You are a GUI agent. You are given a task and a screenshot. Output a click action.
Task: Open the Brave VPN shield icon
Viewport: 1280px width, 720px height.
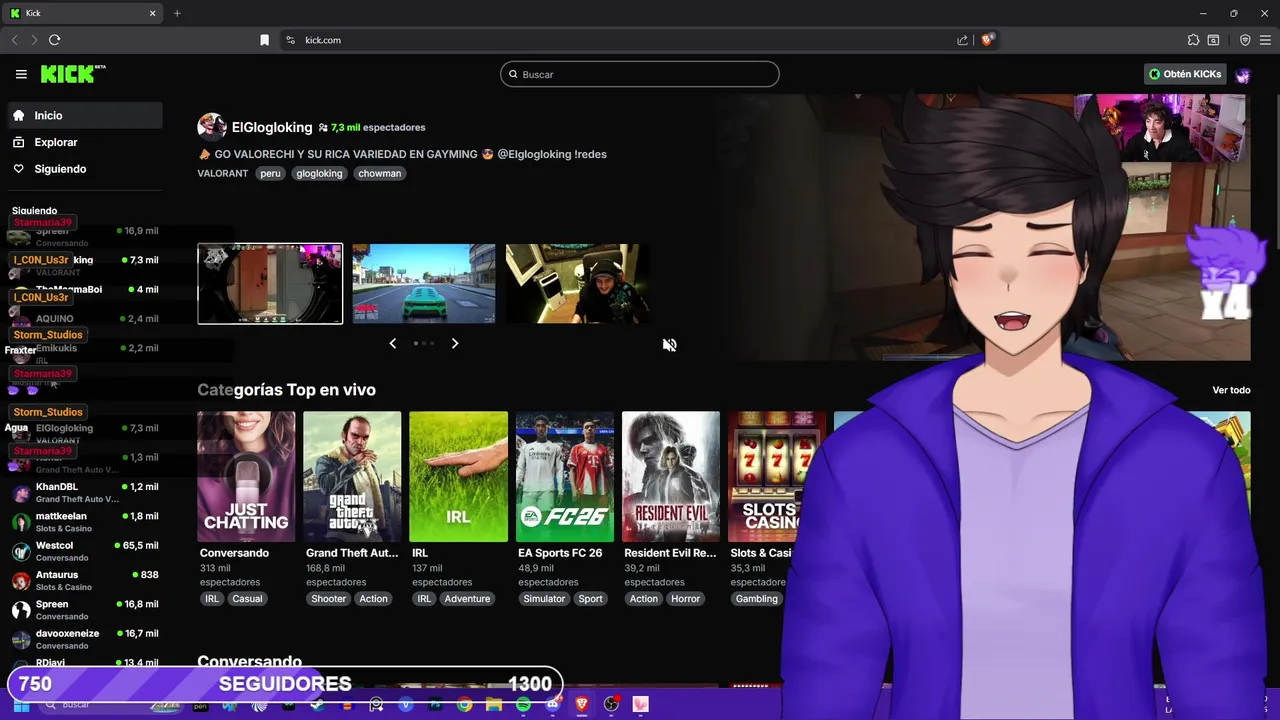click(x=1245, y=40)
